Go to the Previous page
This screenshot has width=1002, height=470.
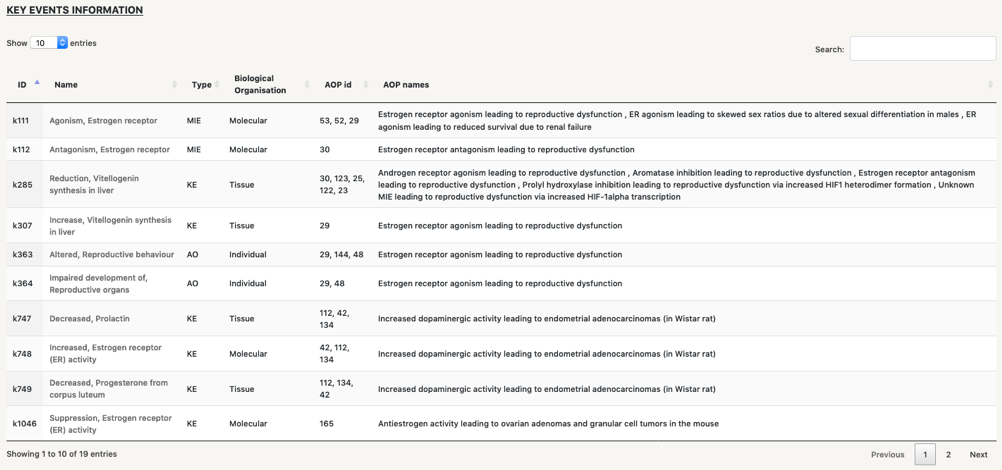tap(888, 455)
